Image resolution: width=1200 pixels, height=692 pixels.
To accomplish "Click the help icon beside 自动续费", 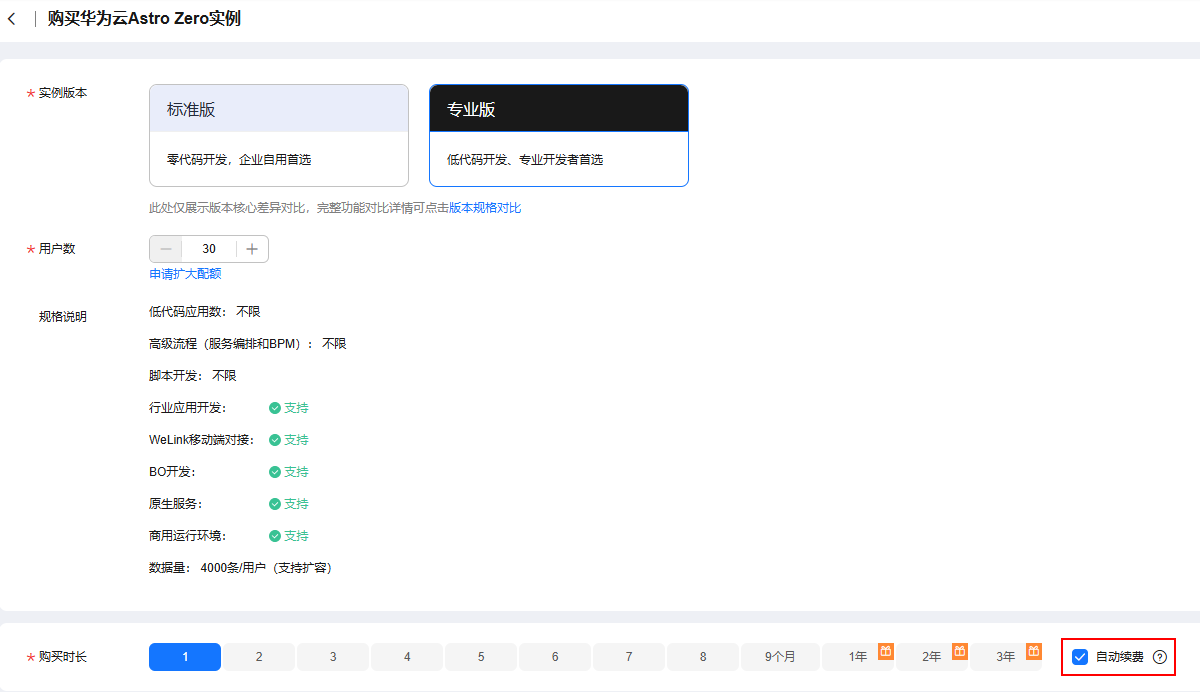I will (1160, 657).
